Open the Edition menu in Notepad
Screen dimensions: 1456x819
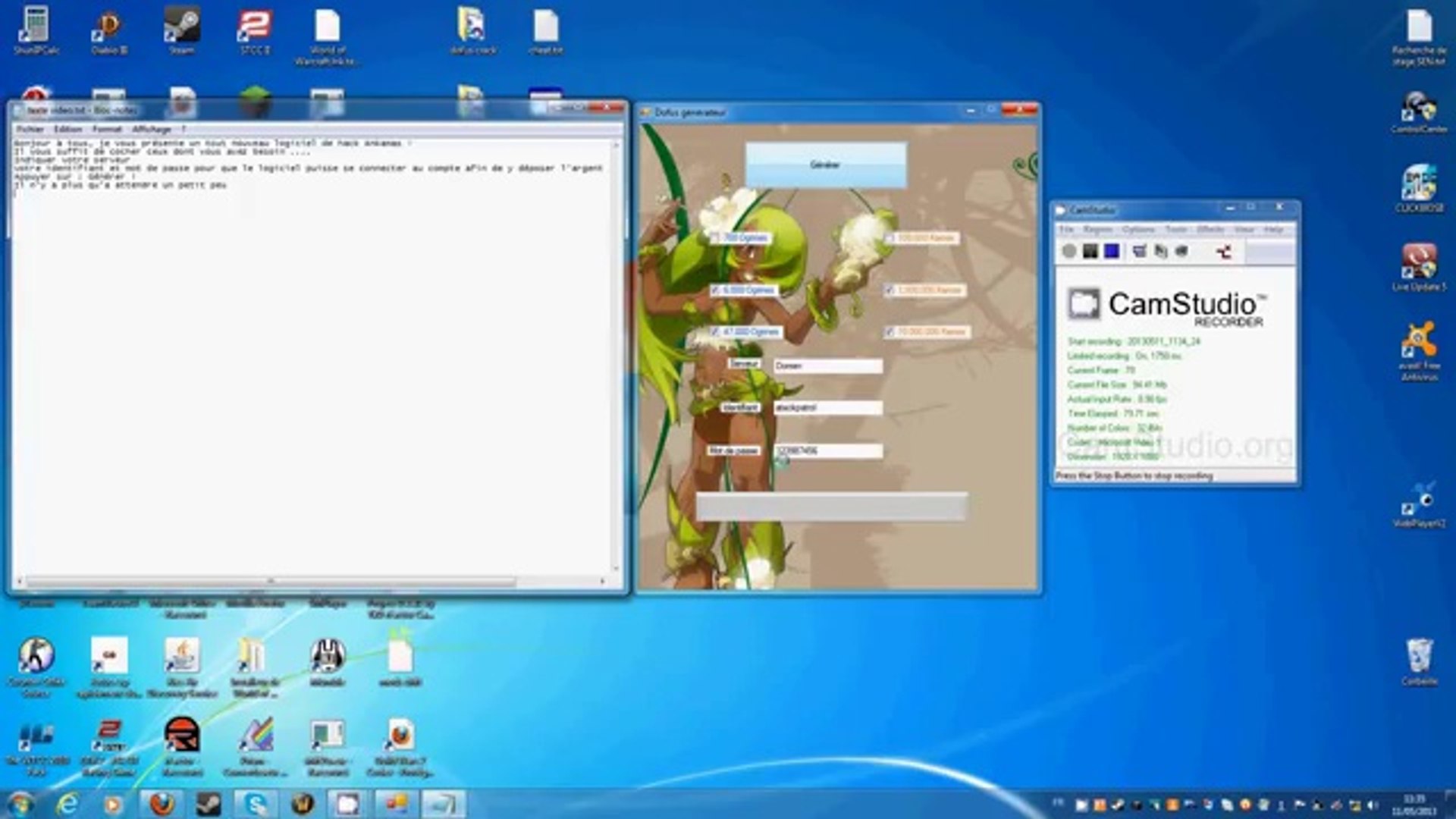click(68, 129)
